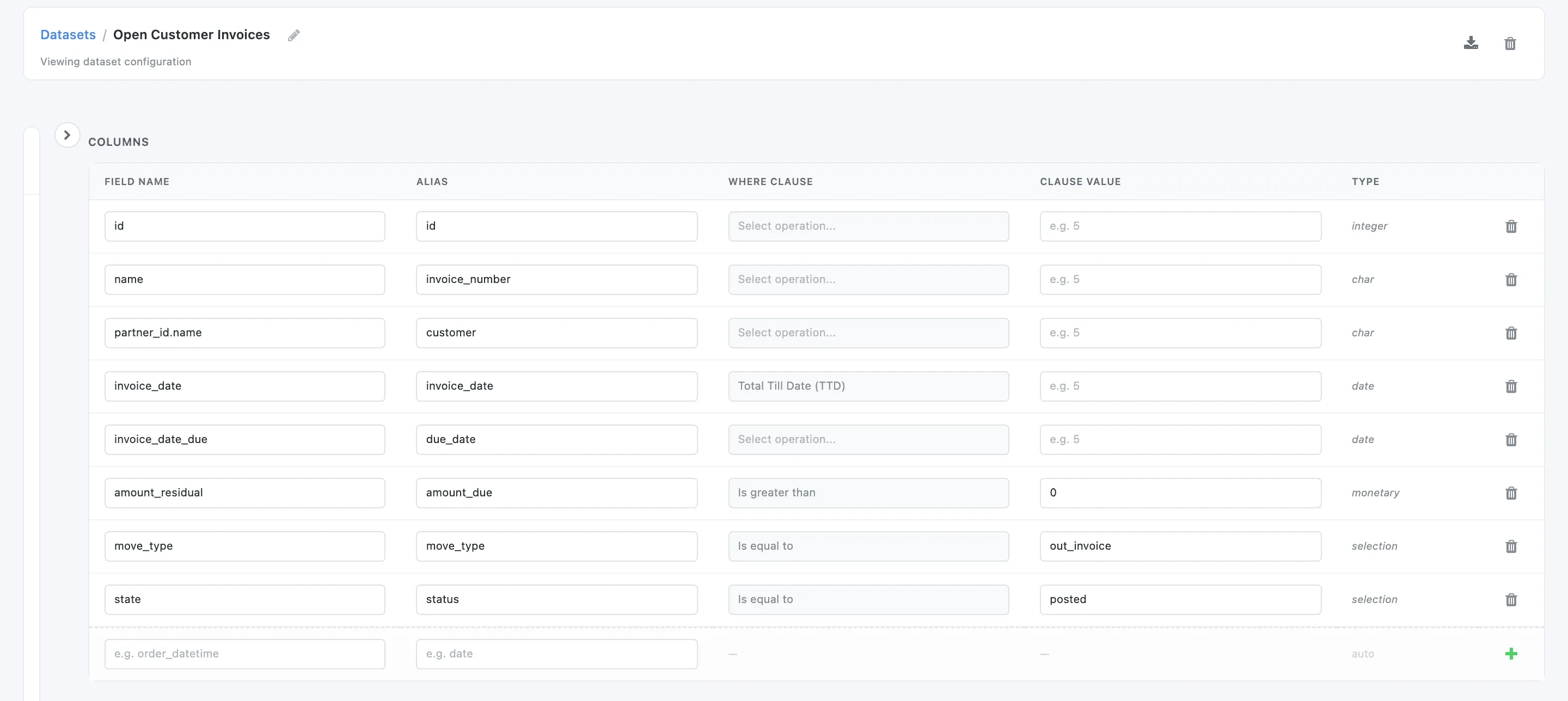The width and height of the screenshot is (1568, 701).
Task: Click the monetary type label
Action: point(1375,493)
